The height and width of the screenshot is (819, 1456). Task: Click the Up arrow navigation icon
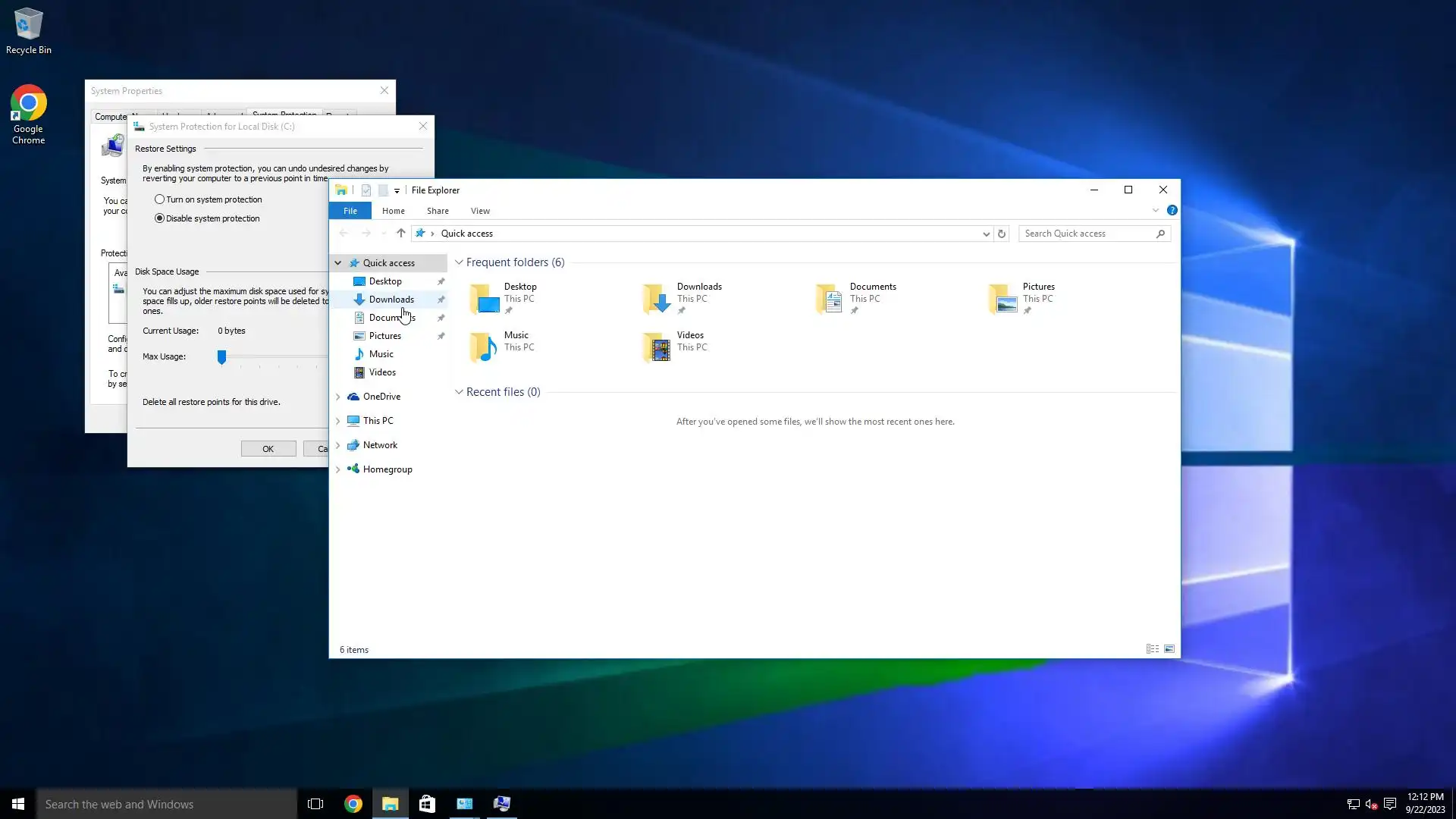[400, 234]
